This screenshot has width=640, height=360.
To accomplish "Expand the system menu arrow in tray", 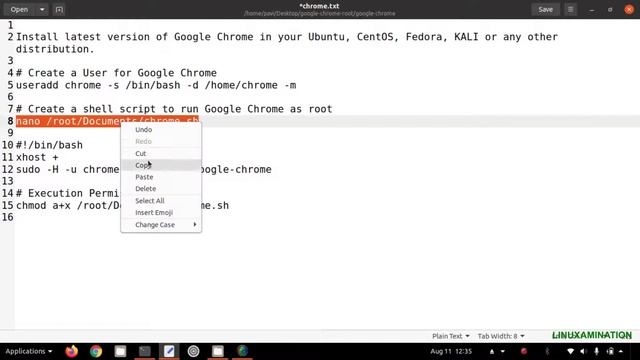I will click(621, 351).
